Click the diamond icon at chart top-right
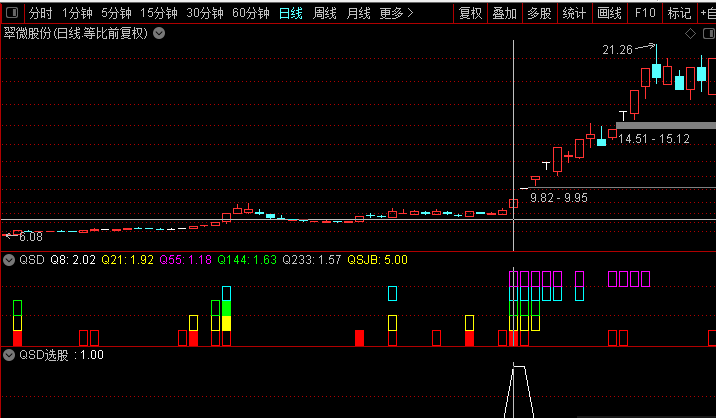Viewport: 716px width, 418px height. 690,33
